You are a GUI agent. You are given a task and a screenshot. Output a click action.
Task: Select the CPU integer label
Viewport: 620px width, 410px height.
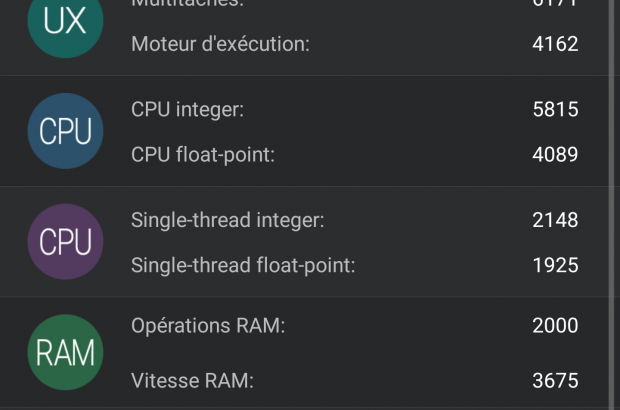coord(188,110)
